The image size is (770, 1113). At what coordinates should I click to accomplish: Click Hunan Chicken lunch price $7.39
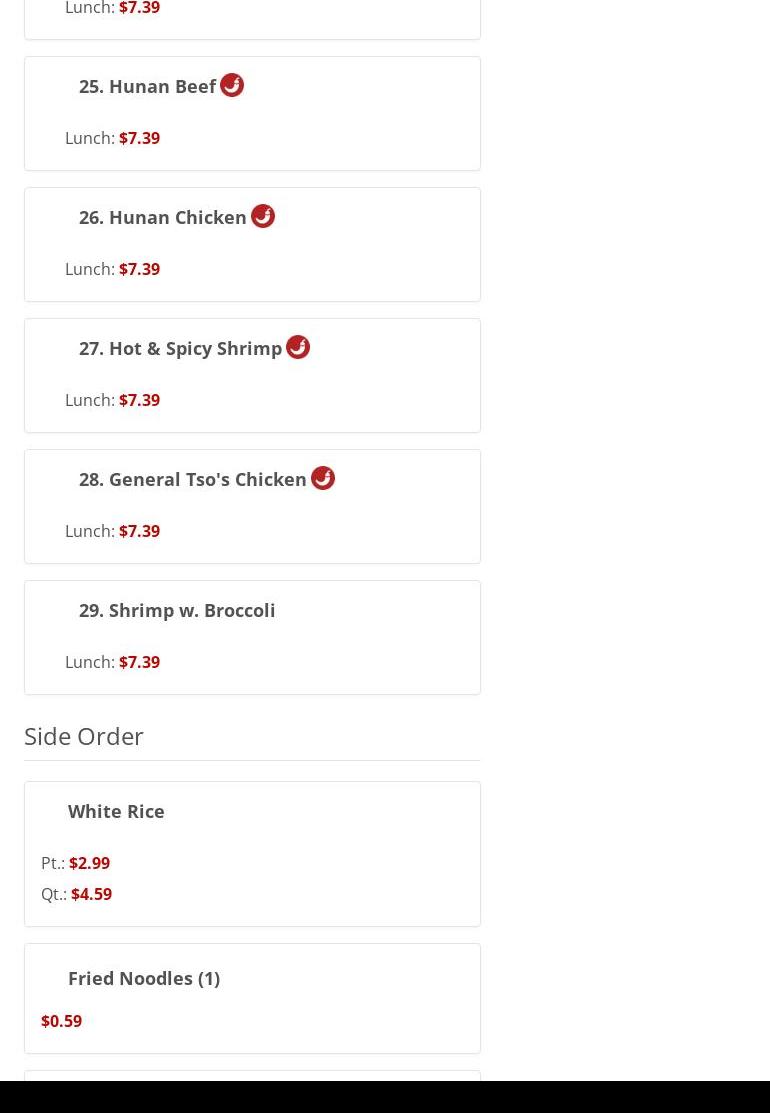[x=139, y=269]
